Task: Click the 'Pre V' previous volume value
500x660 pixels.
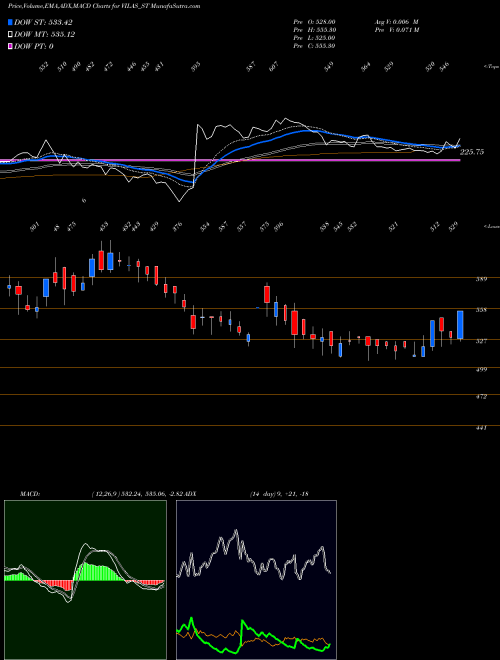Action: point(396,29)
